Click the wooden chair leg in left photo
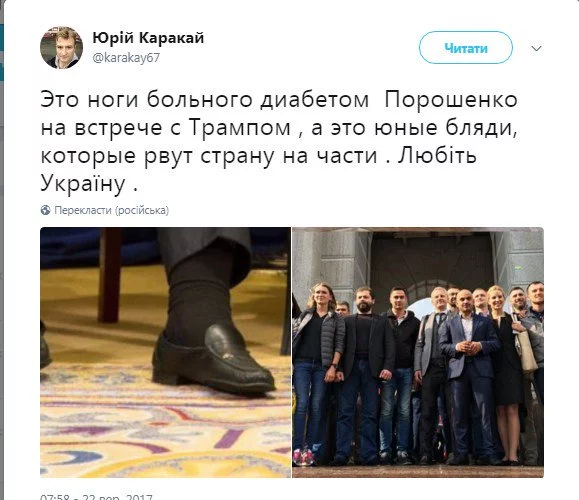Viewport: 579px width, 500px height. pos(109,275)
